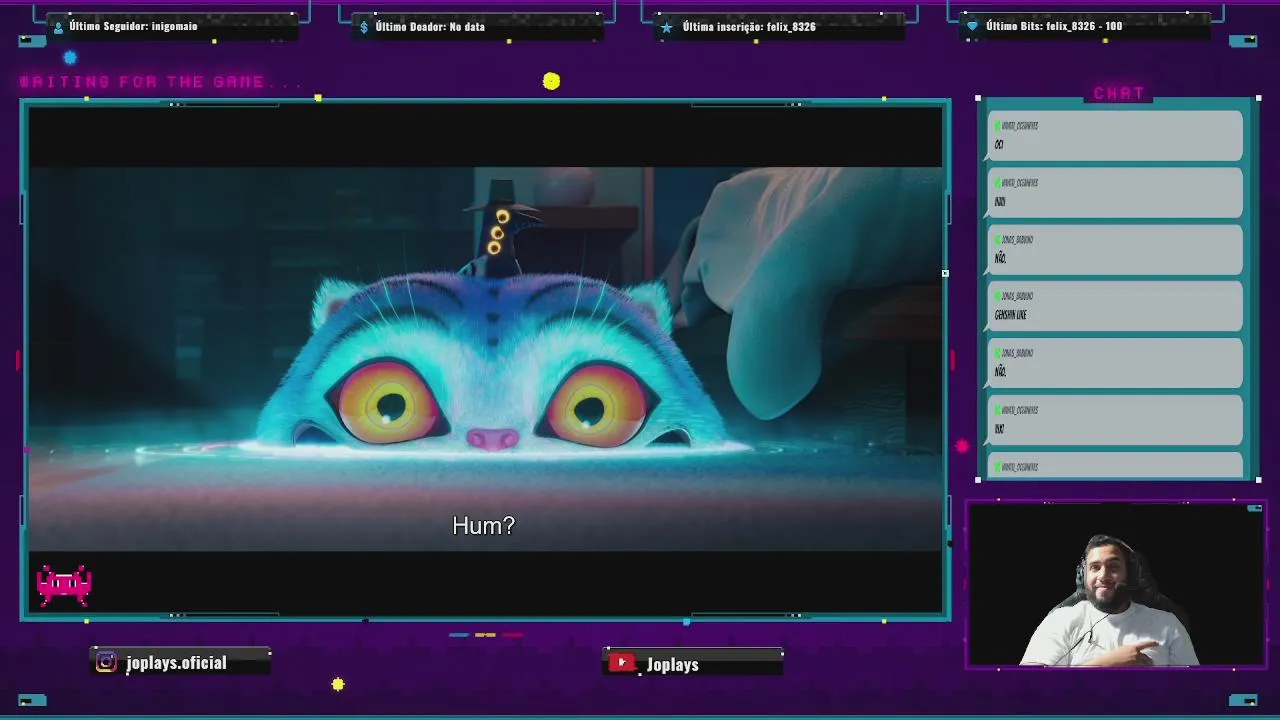
Task: Open the Joplays YouTube channel name
Action: tap(672, 664)
